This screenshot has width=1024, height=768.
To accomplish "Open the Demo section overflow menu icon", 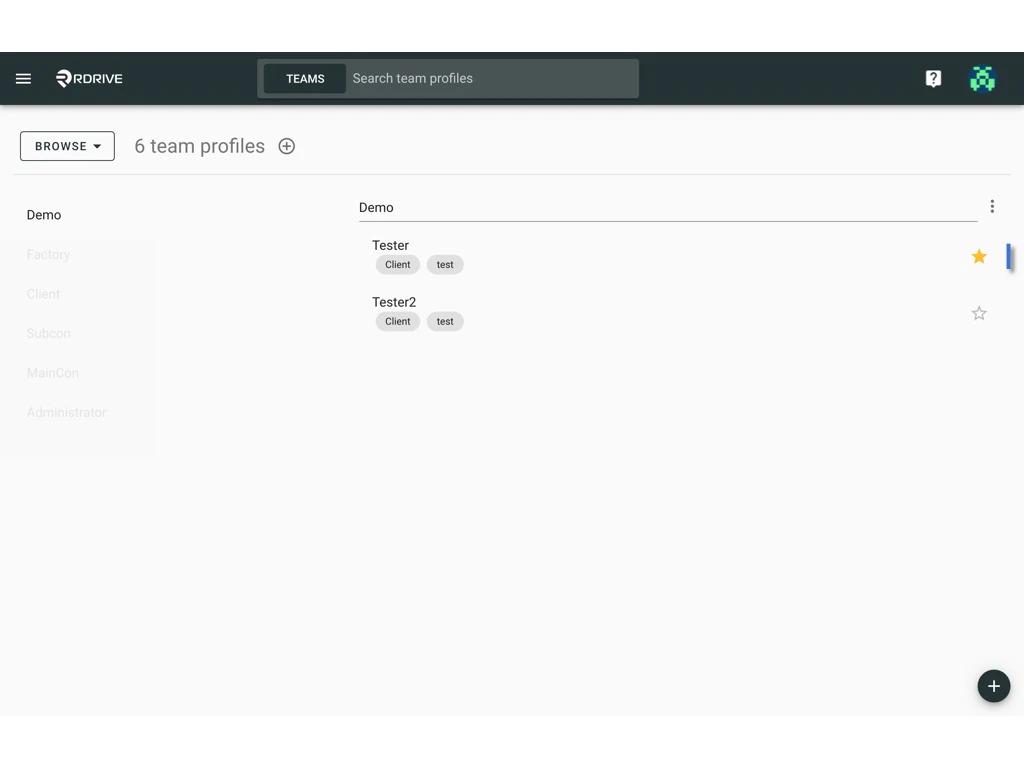I will pos(992,206).
